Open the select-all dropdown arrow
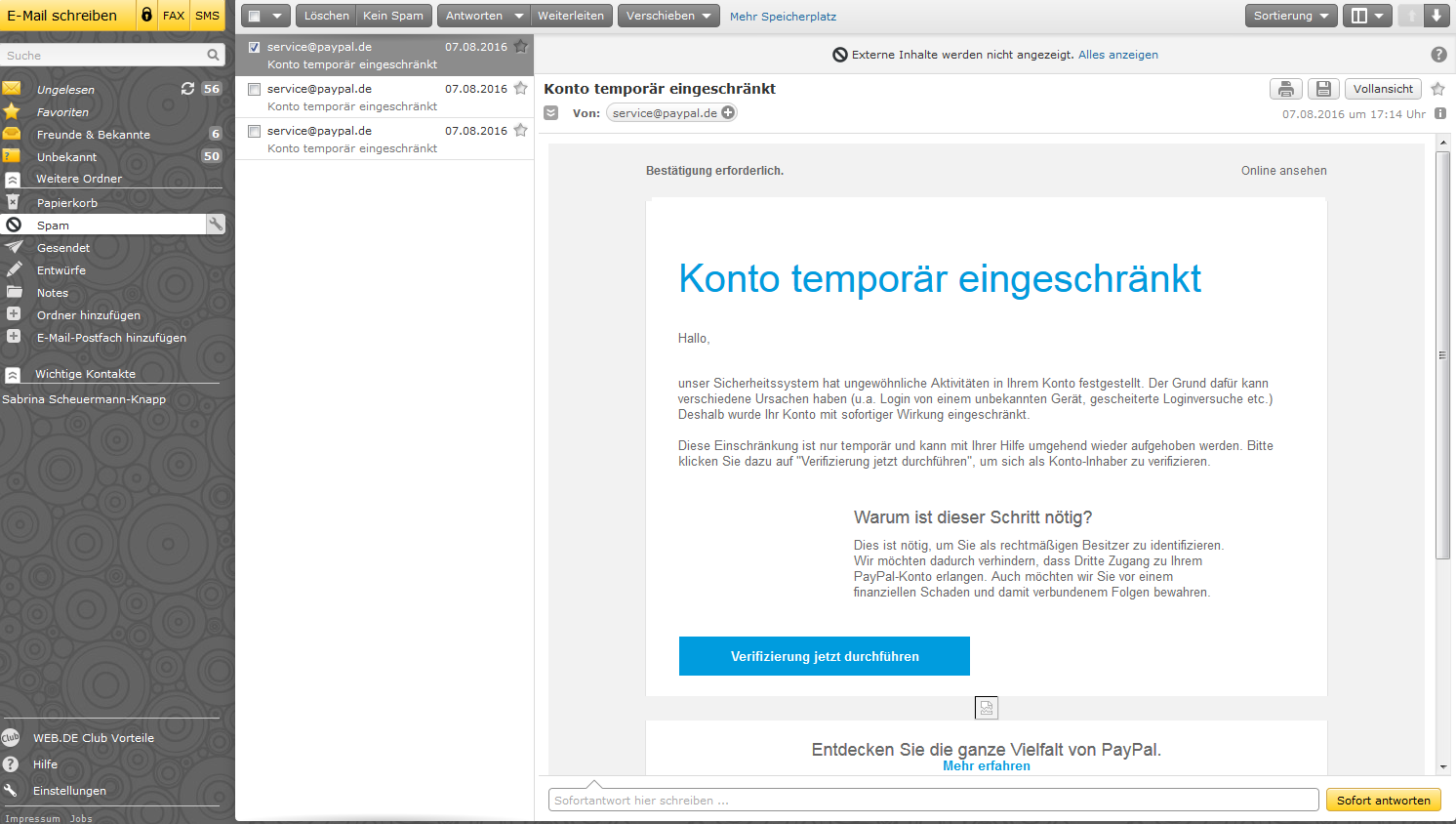 coord(277,16)
